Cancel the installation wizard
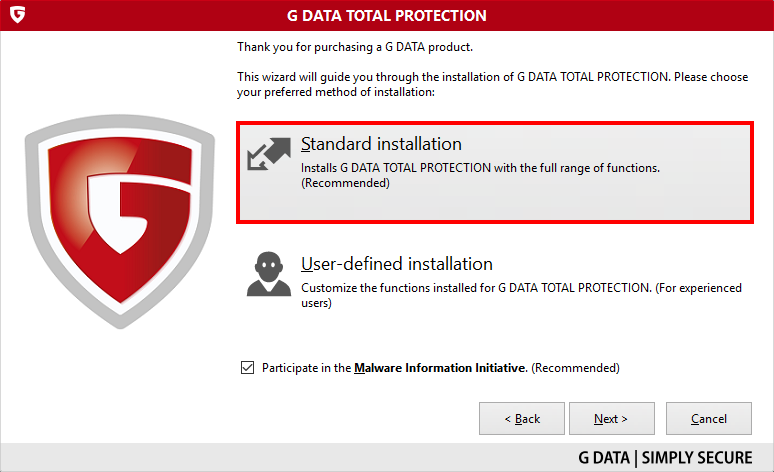 click(708, 419)
